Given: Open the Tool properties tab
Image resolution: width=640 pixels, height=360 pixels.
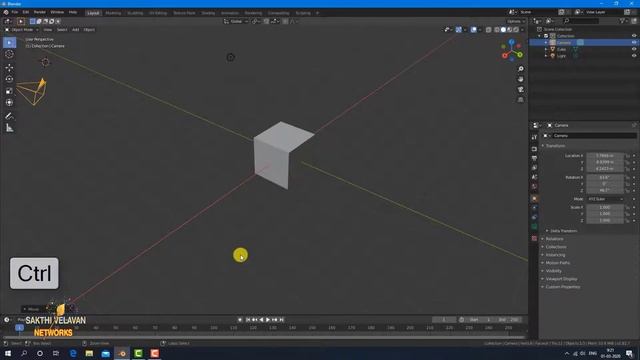Looking at the screenshot, I should click(534, 138).
